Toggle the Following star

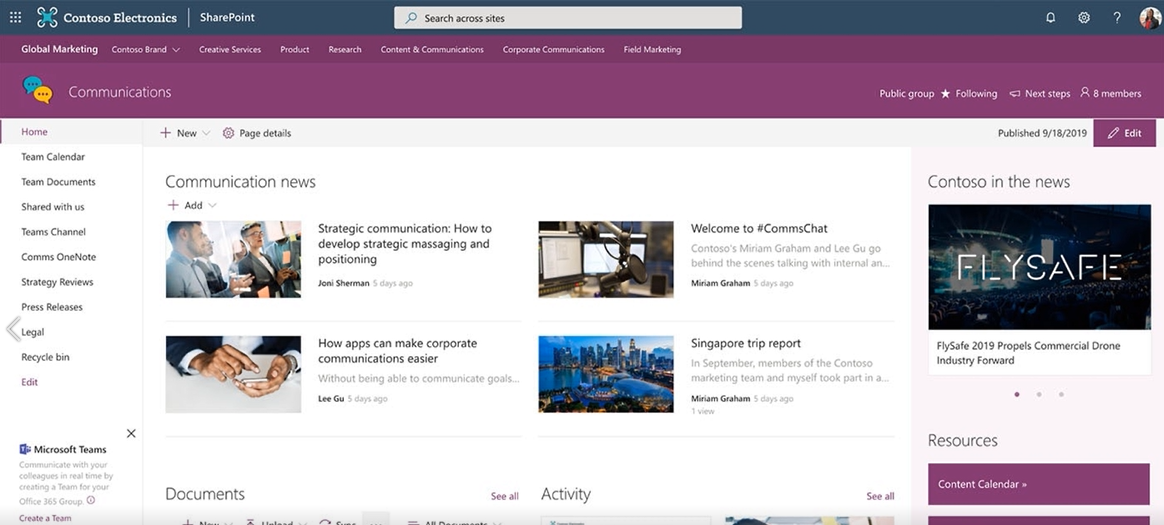click(x=945, y=94)
